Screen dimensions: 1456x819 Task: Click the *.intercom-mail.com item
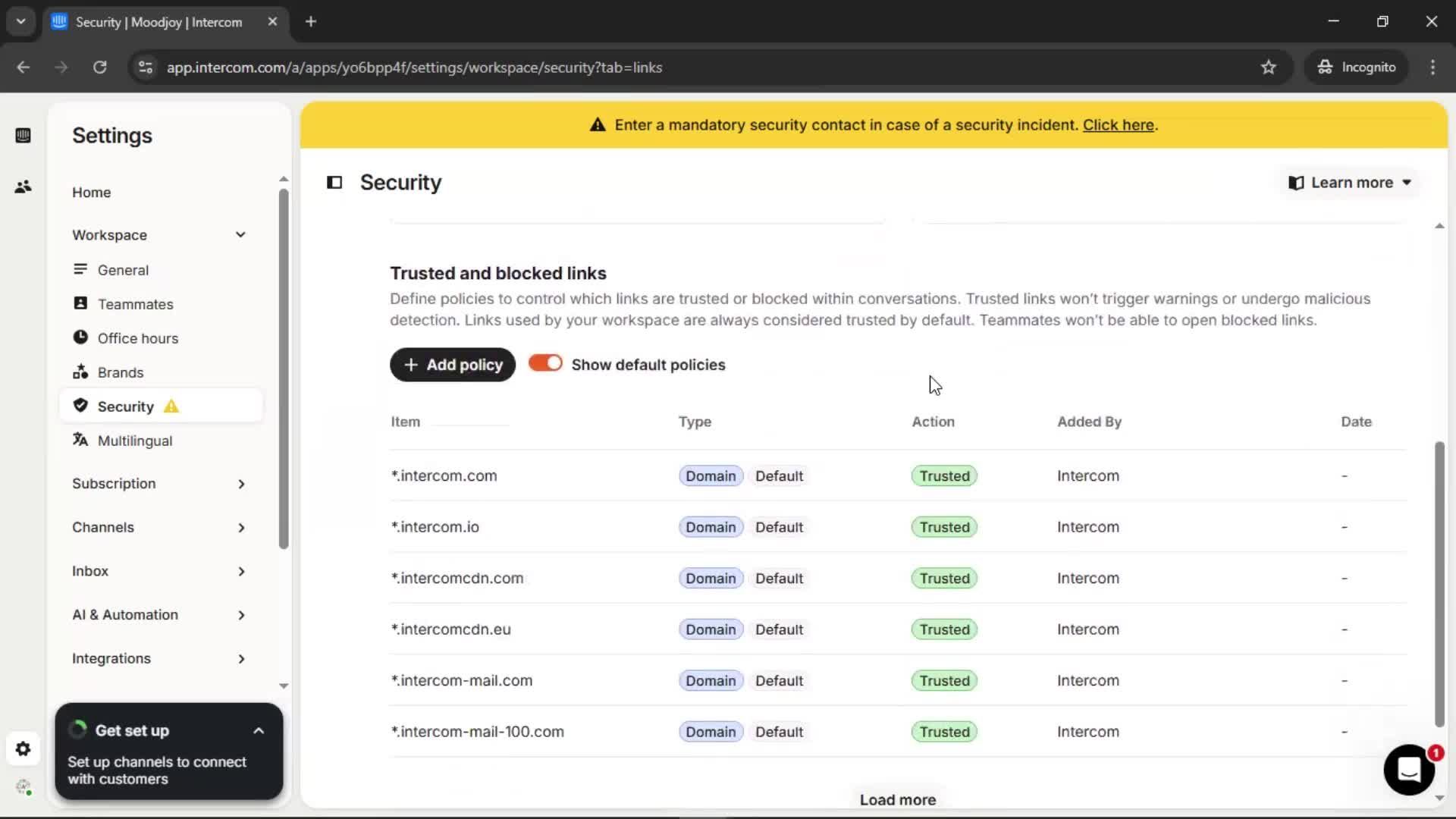click(462, 681)
